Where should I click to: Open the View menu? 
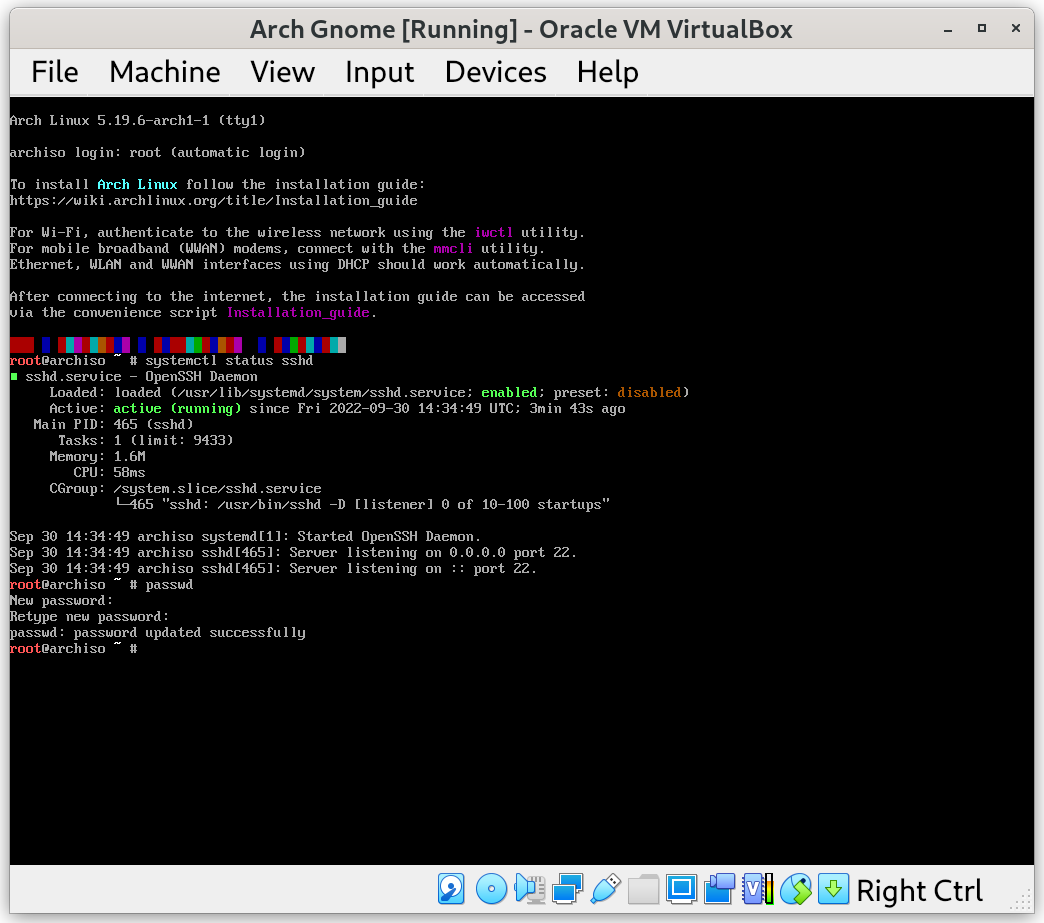(x=282, y=72)
